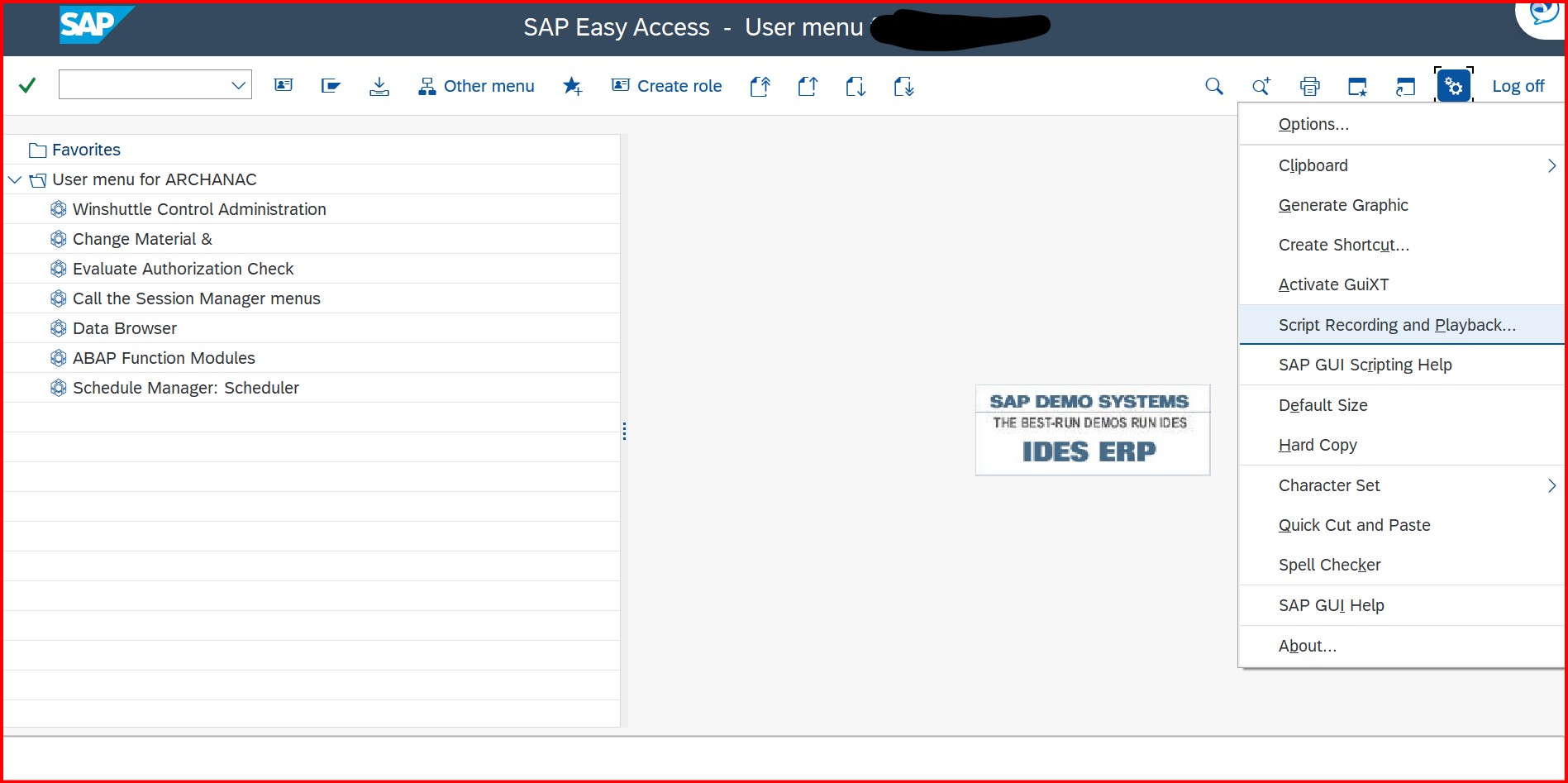Click the cube icon beside Winshuttle Control Administration
The height and width of the screenshot is (783, 1568).
(58, 209)
